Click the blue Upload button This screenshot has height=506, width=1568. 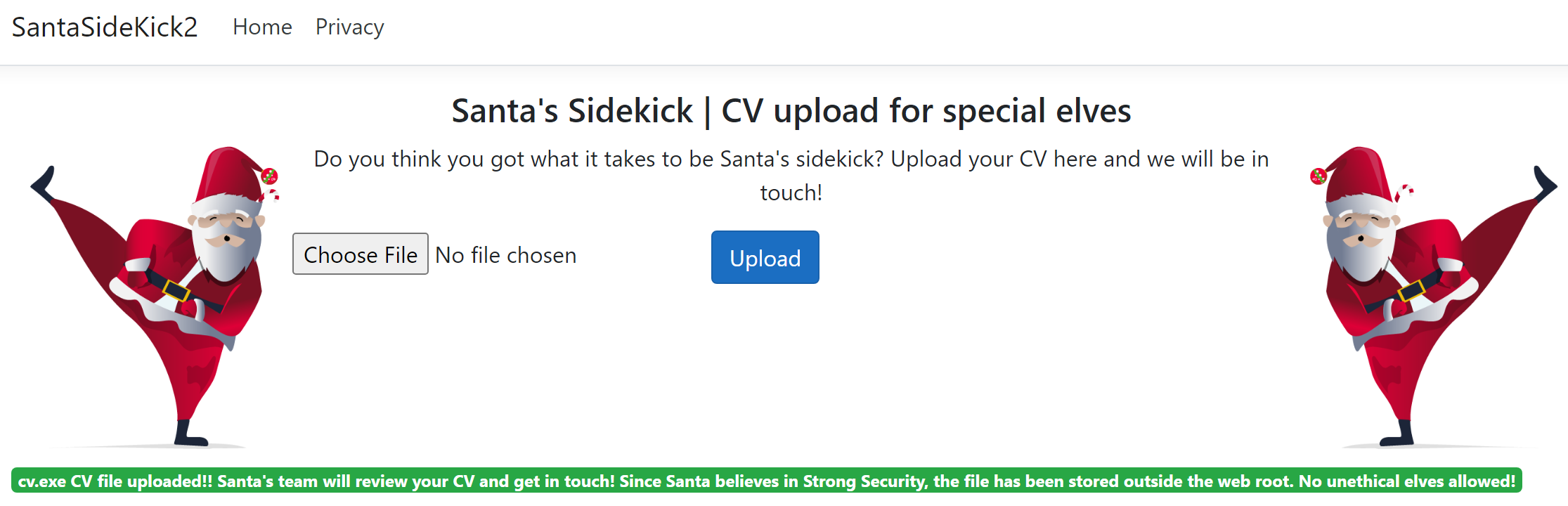tap(765, 258)
